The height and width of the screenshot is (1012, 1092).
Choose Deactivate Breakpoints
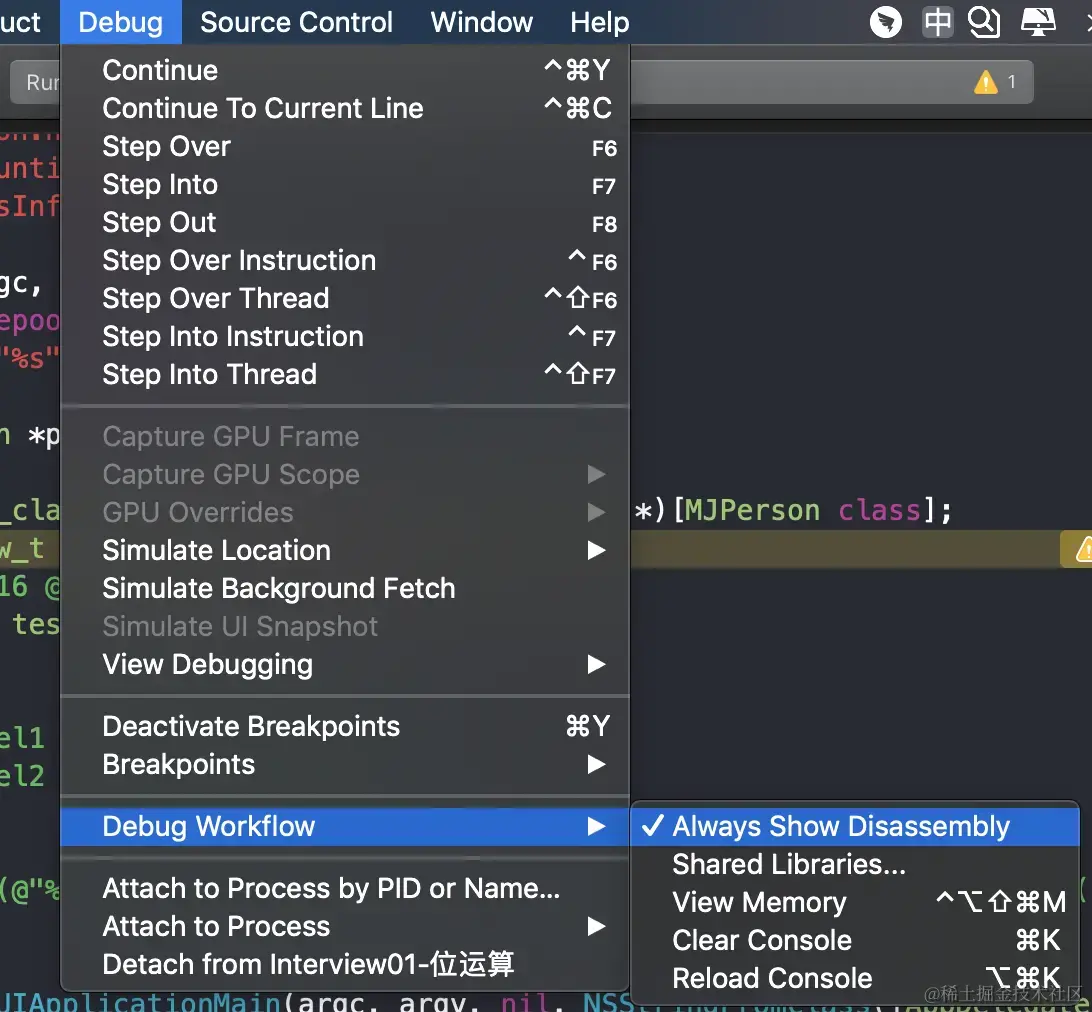345,726
